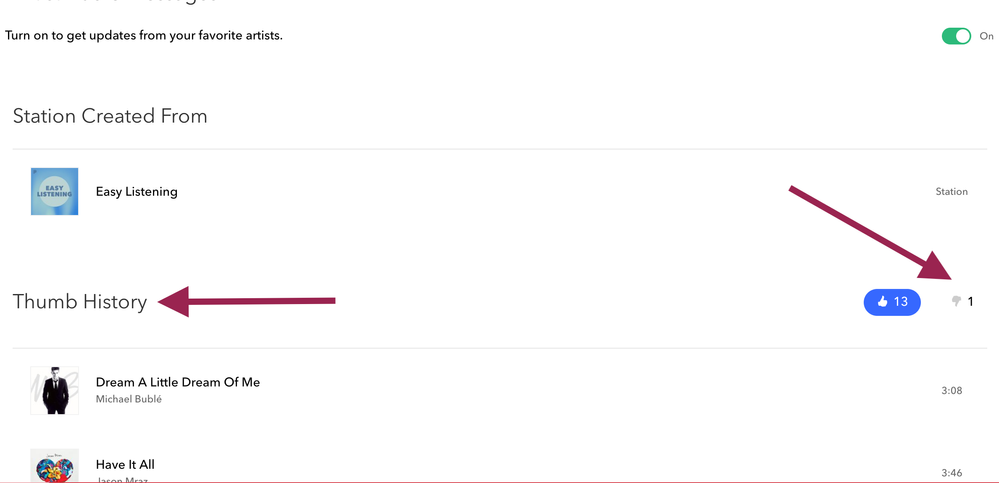The height and width of the screenshot is (483, 999).
Task: Click the 3:46 track duration
Action: click(x=951, y=472)
